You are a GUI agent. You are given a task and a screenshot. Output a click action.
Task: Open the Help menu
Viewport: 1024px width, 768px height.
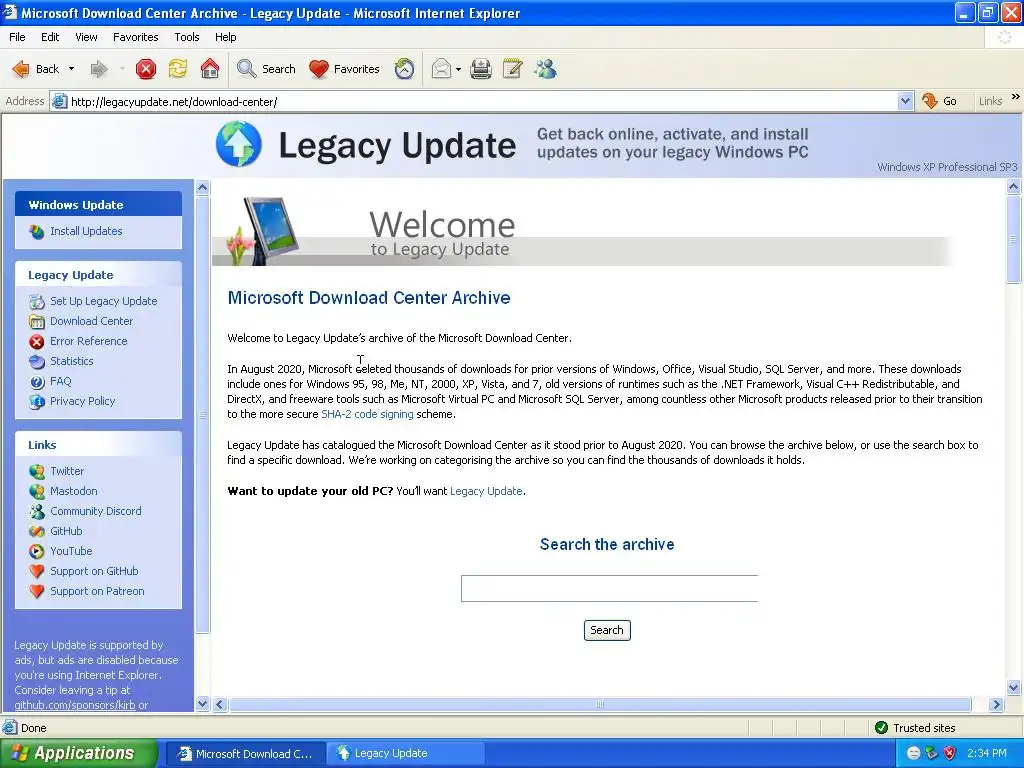click(x=225, y=37)
